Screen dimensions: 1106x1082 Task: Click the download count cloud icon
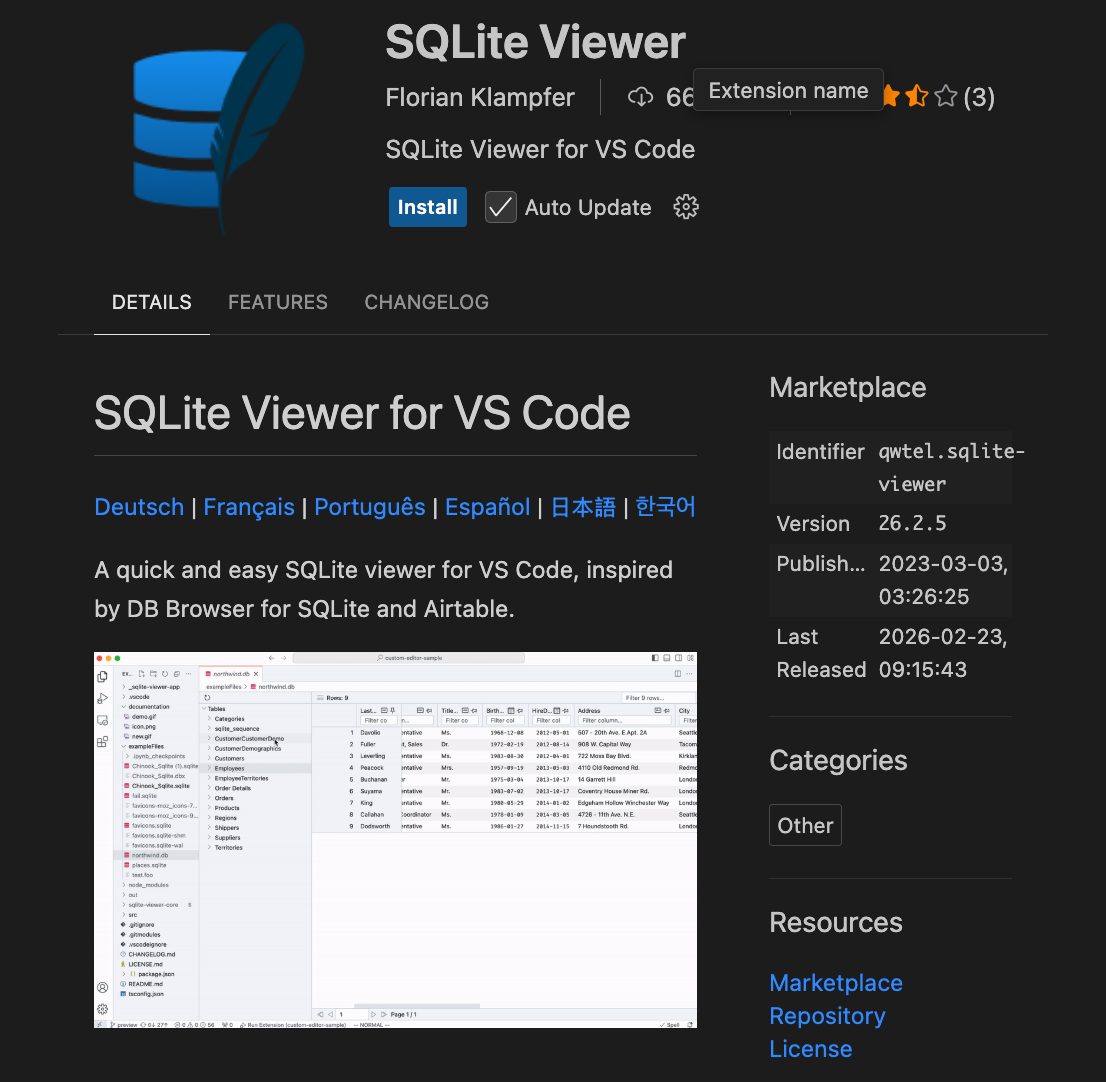(640, 97)
